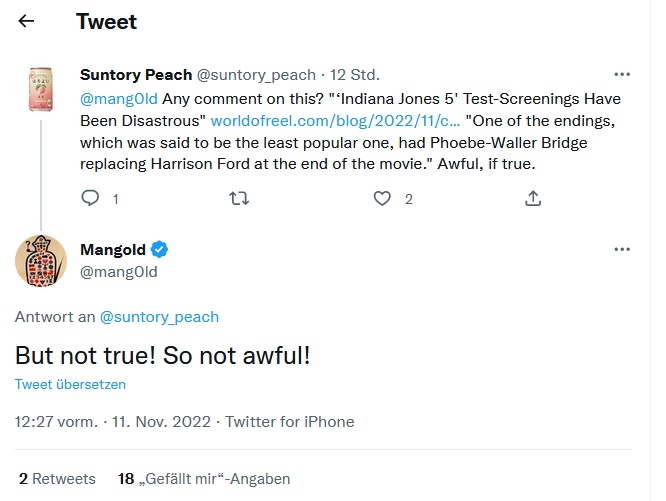
Task: Open the three-dot menu on Suntory Peach tweet
Action: 622,75
